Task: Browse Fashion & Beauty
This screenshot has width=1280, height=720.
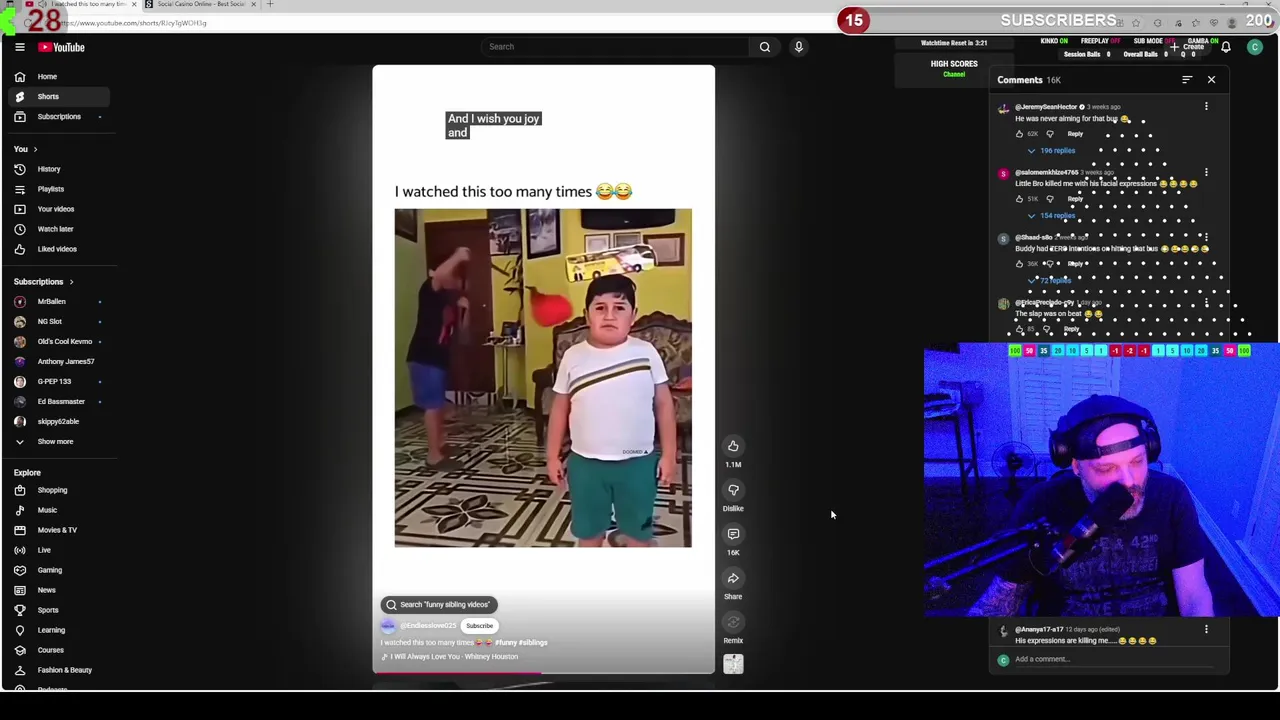Action: (57, 670)
